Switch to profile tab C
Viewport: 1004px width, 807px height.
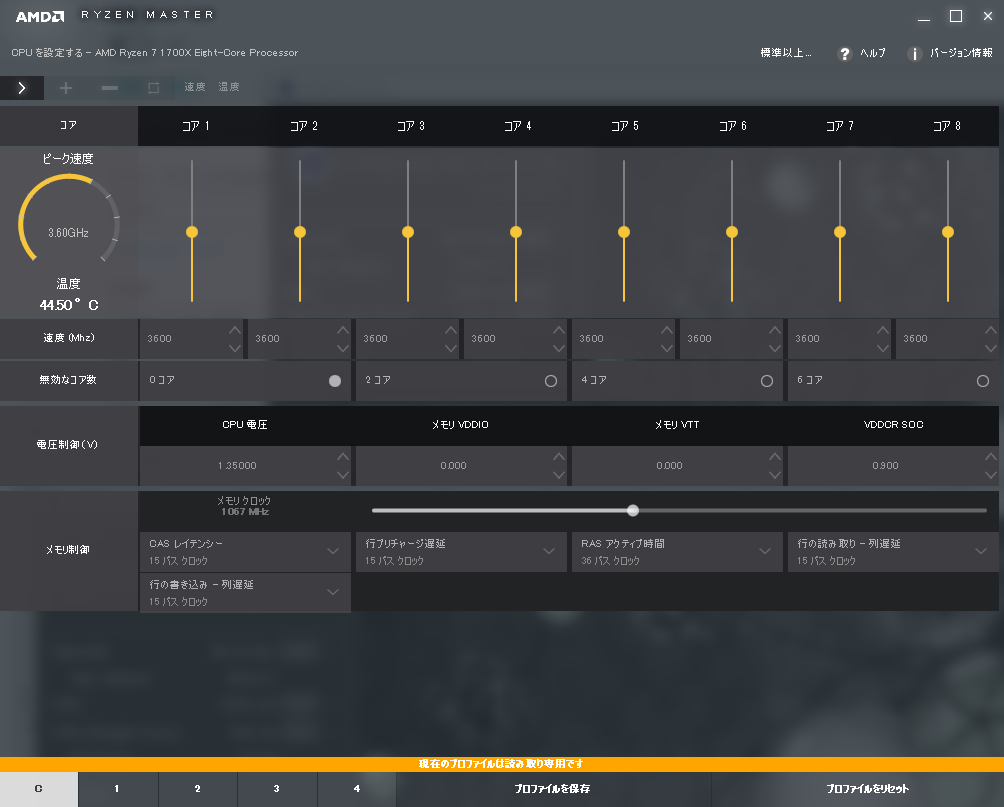pos(39,789)
